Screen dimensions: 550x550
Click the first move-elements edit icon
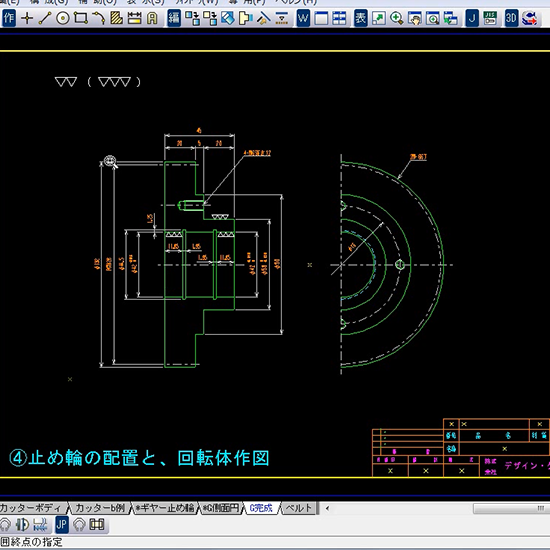[192, 18]
